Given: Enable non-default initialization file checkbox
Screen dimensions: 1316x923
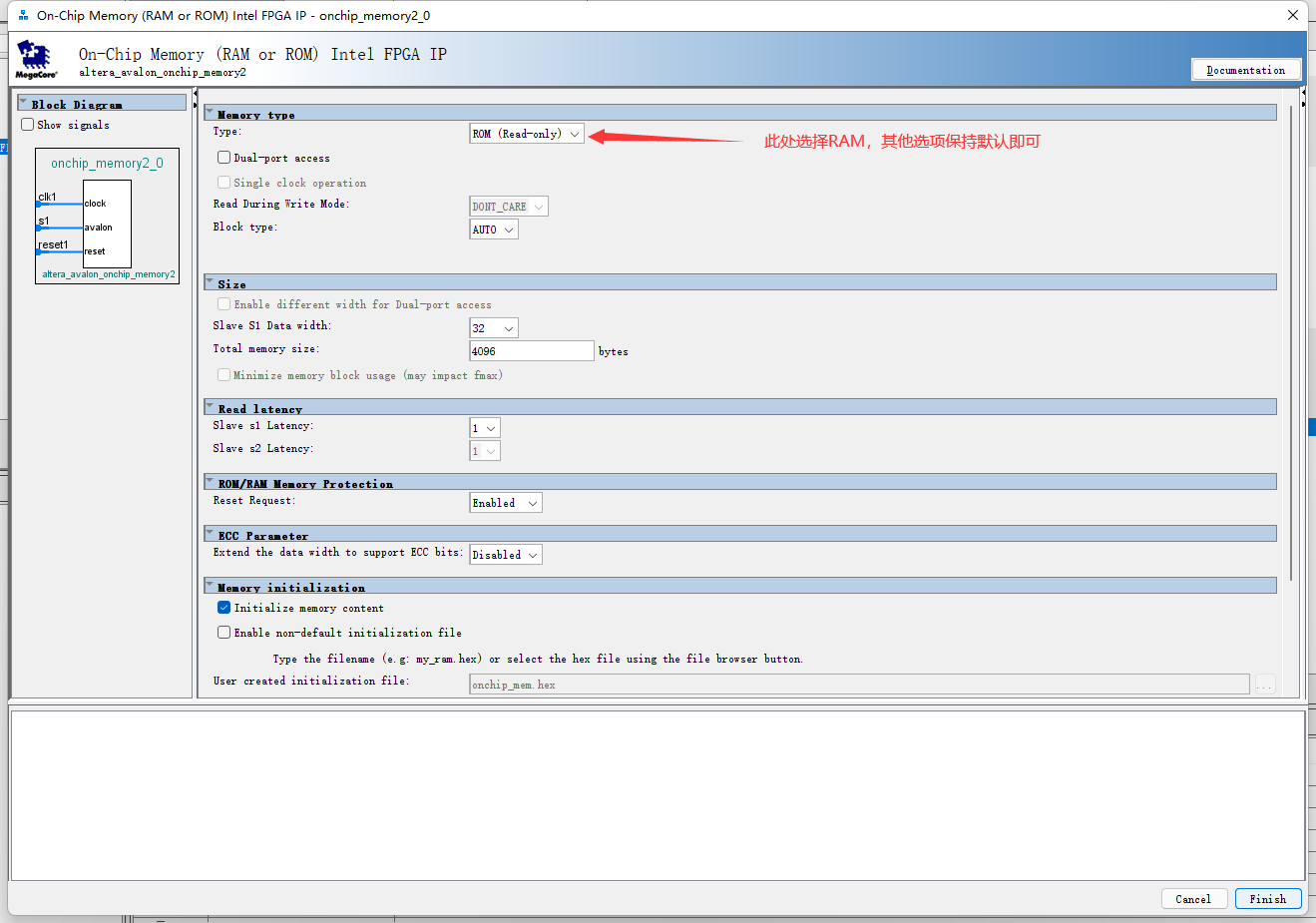Looking at the screenshot, I should click(224, 633).
